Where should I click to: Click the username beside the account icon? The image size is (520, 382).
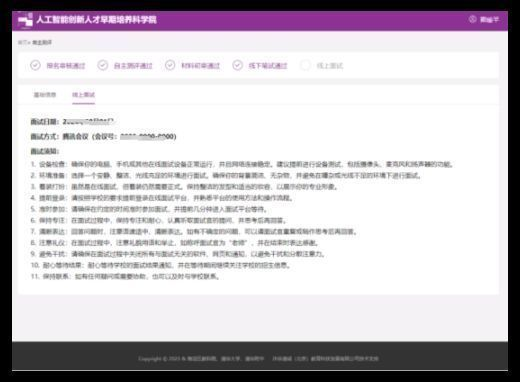click(x=489, y=20)
